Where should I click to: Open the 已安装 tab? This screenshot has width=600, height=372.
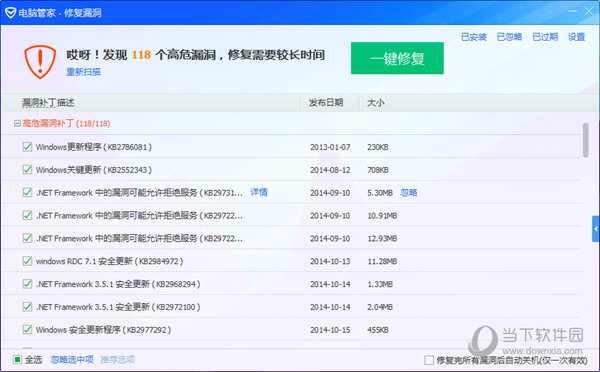click(x=474, y=37)
